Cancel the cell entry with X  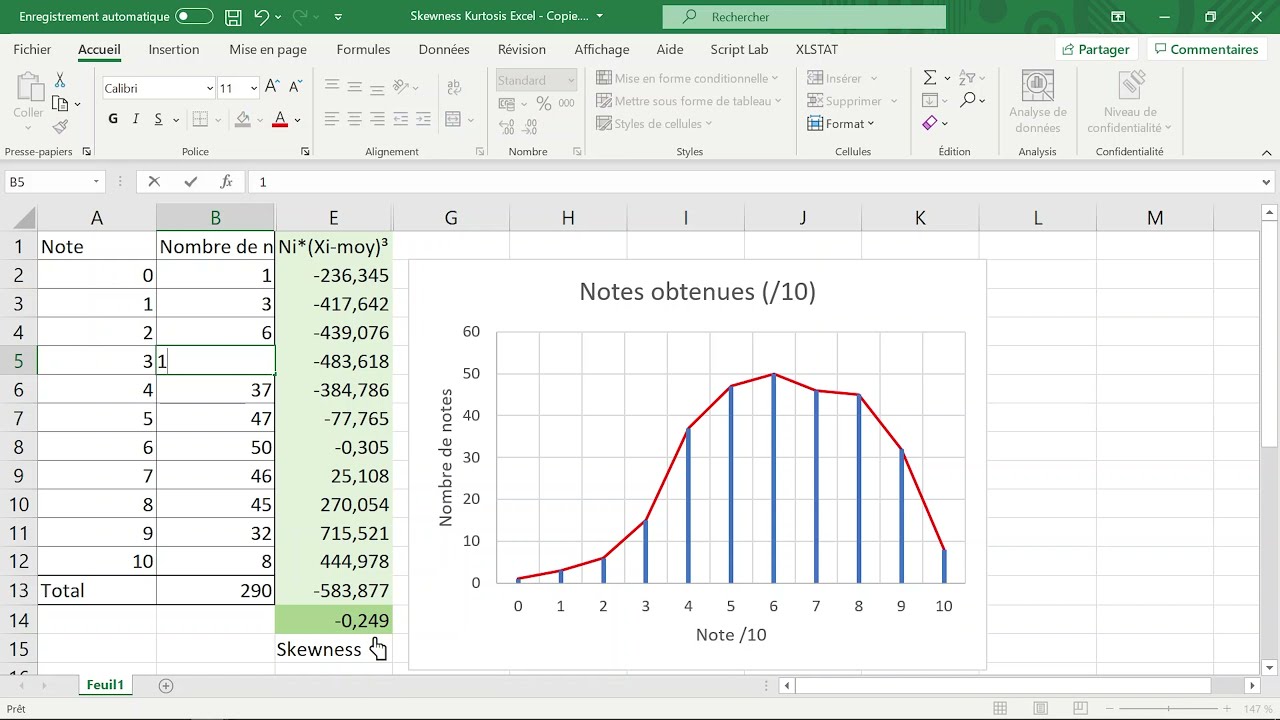(x=154, y=182)
